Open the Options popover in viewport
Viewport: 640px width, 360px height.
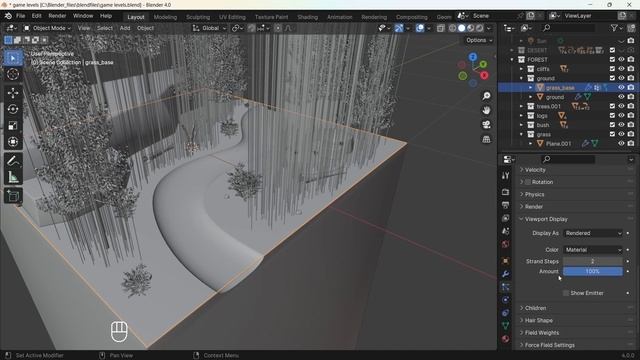(x=479, y=40)
